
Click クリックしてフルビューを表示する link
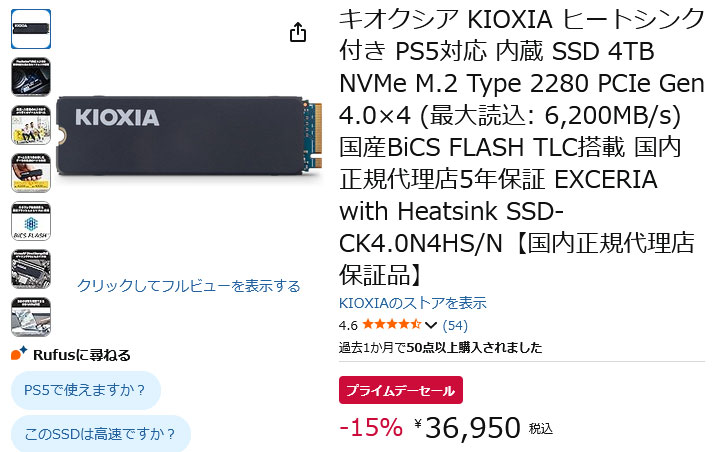pos(189,286)
